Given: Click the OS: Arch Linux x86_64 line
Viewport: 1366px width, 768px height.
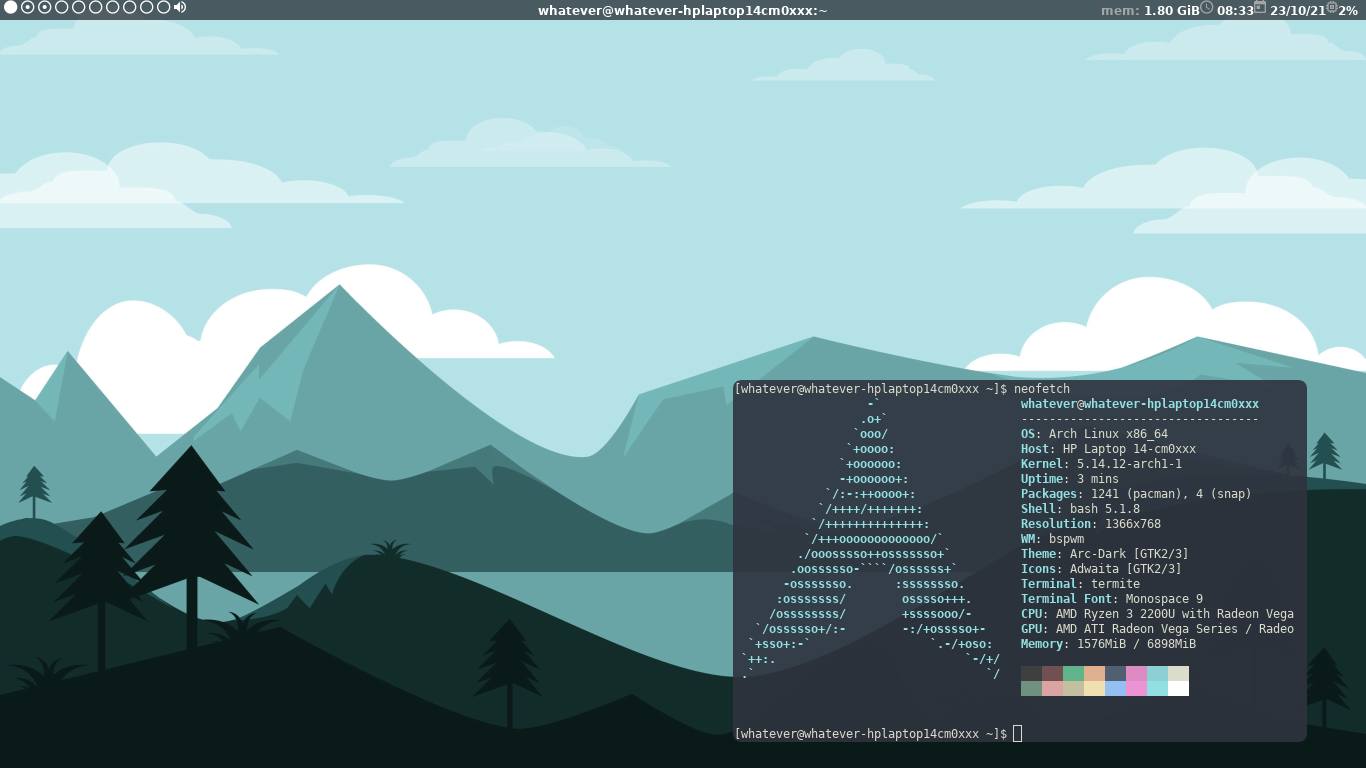Looking at the screenshot, I should (1094, 434).
